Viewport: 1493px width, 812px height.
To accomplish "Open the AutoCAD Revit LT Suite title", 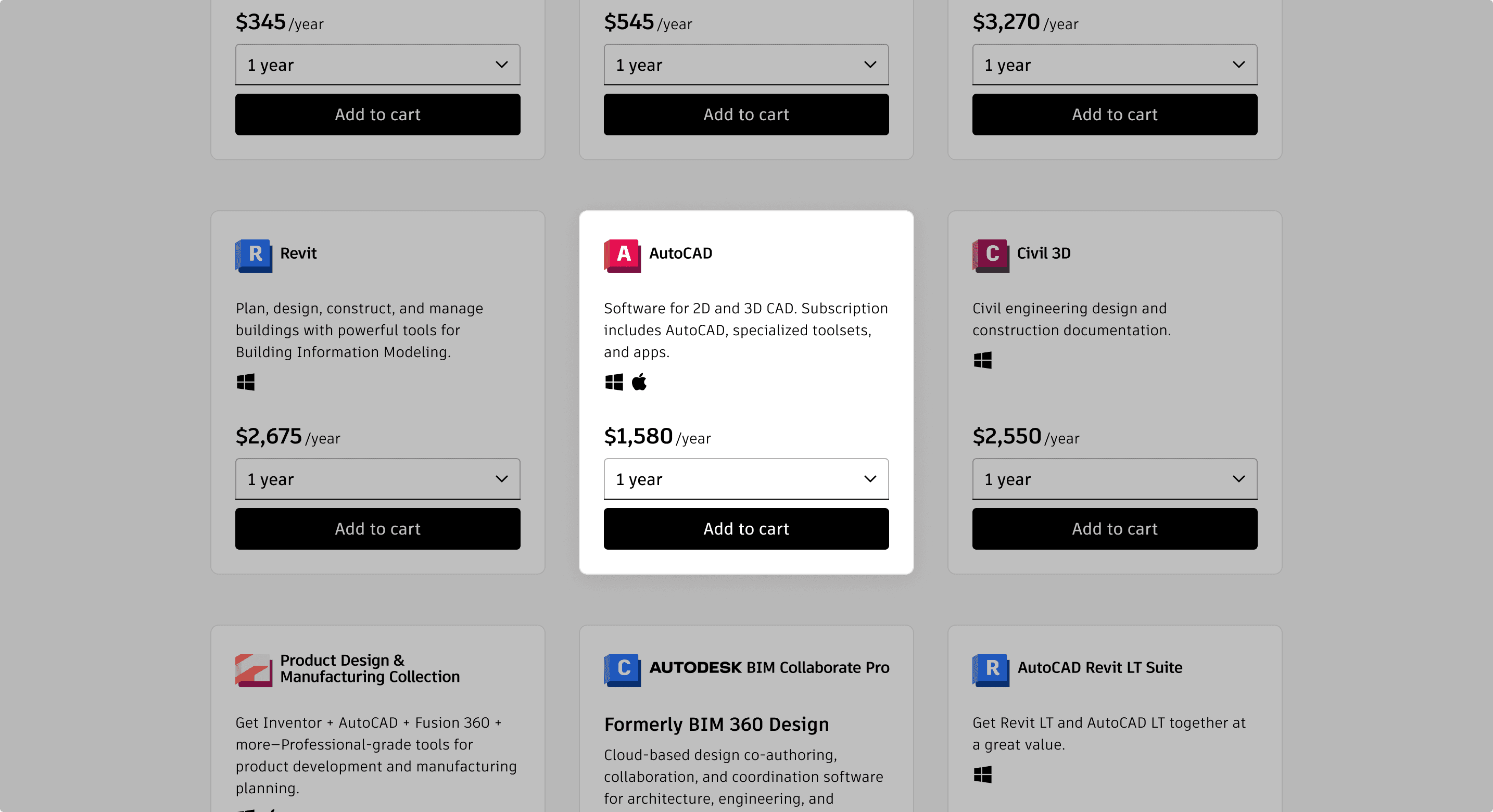I will coord(1099,668).
